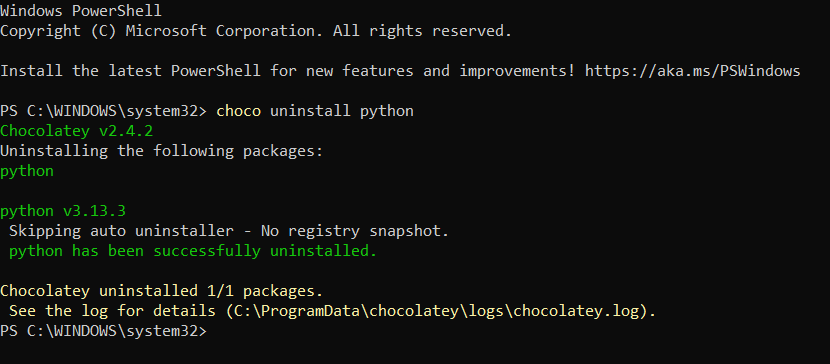Click the prompt preceding the choco command
This screenshot has width=830, height=364.
106,111
